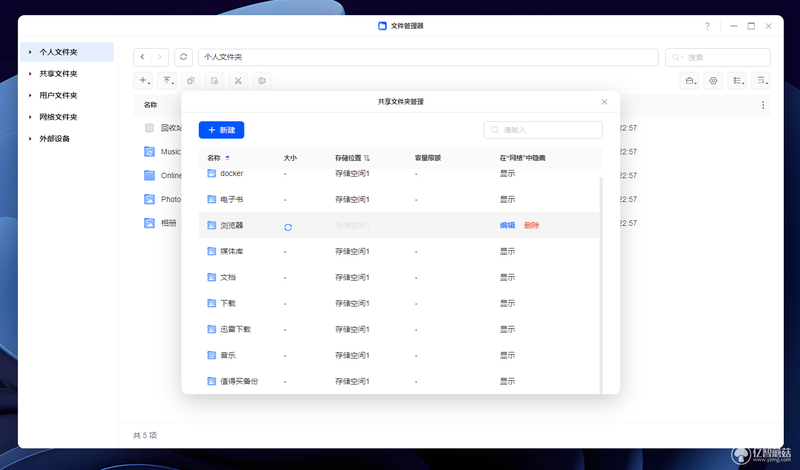800x470 pixels.
Task: Click the copy toolbar icon
Action: (x=190, y=81)
